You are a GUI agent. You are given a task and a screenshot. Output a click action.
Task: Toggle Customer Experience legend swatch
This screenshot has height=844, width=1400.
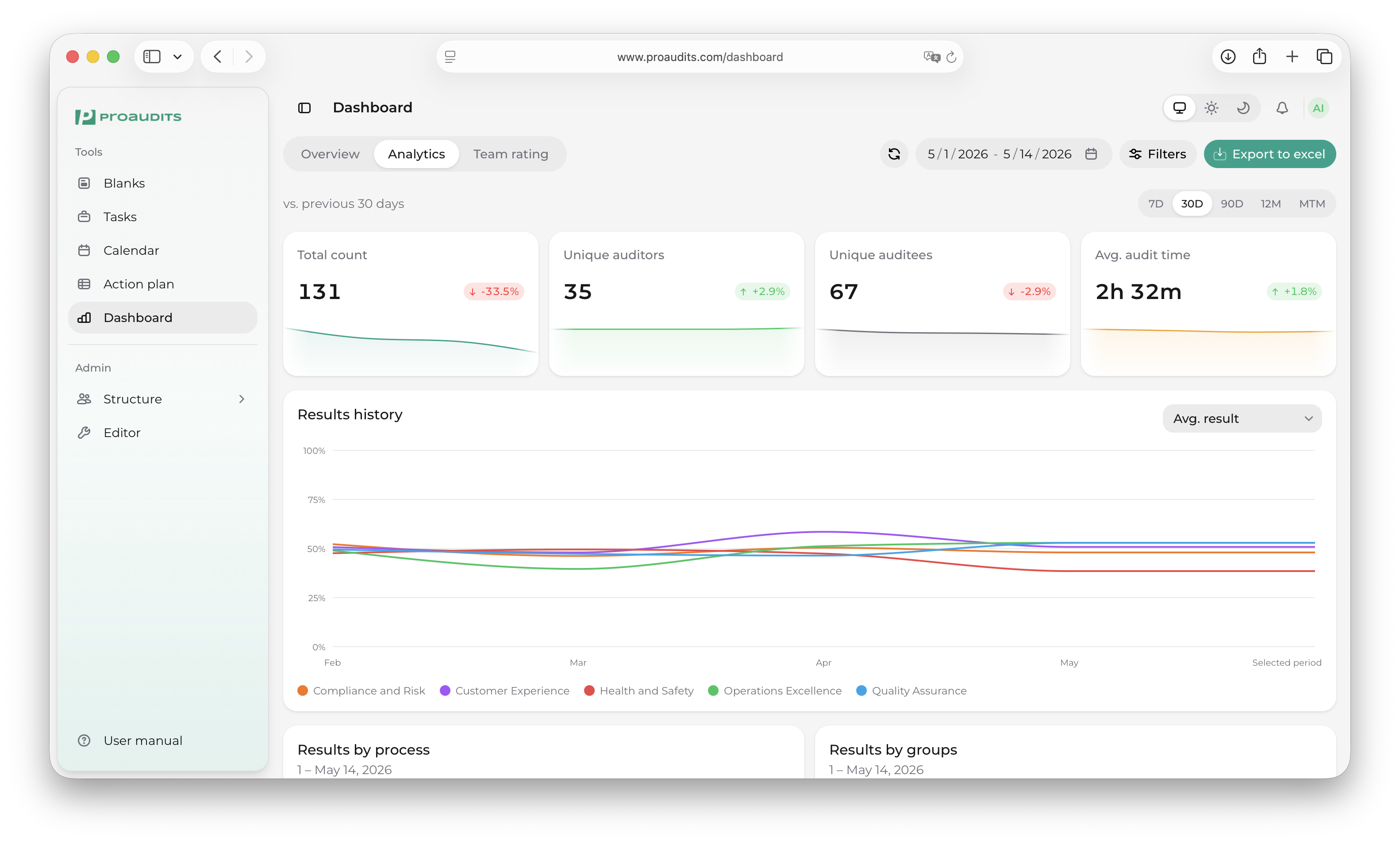(445, 691)
